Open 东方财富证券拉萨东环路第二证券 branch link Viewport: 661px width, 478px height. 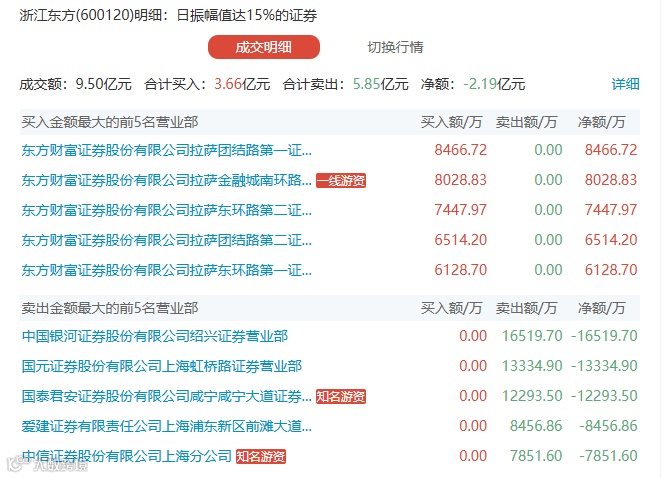(x=167, y=210)
